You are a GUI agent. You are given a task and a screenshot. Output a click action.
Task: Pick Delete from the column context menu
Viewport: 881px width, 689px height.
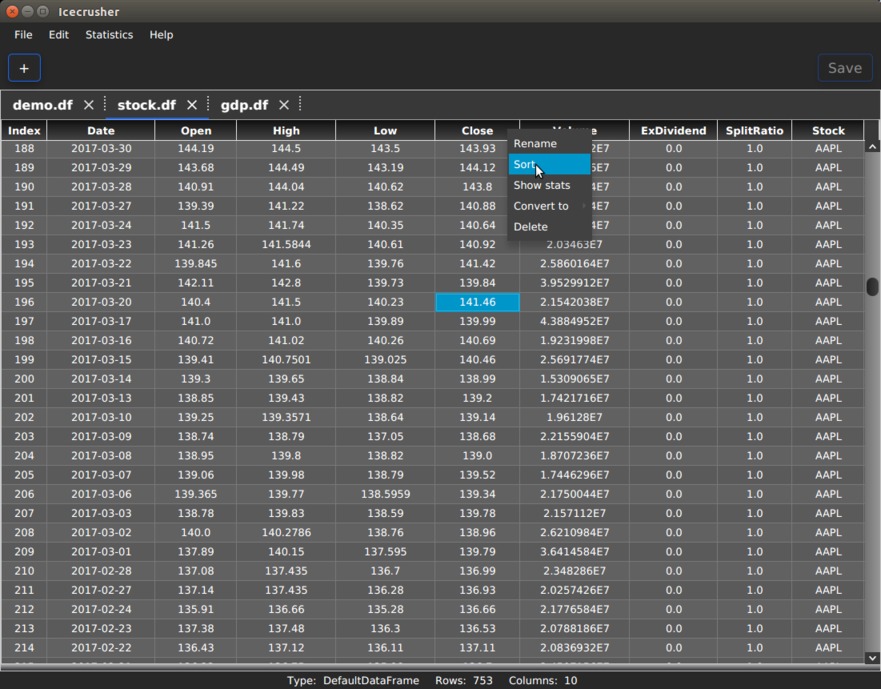coord(531,227)
